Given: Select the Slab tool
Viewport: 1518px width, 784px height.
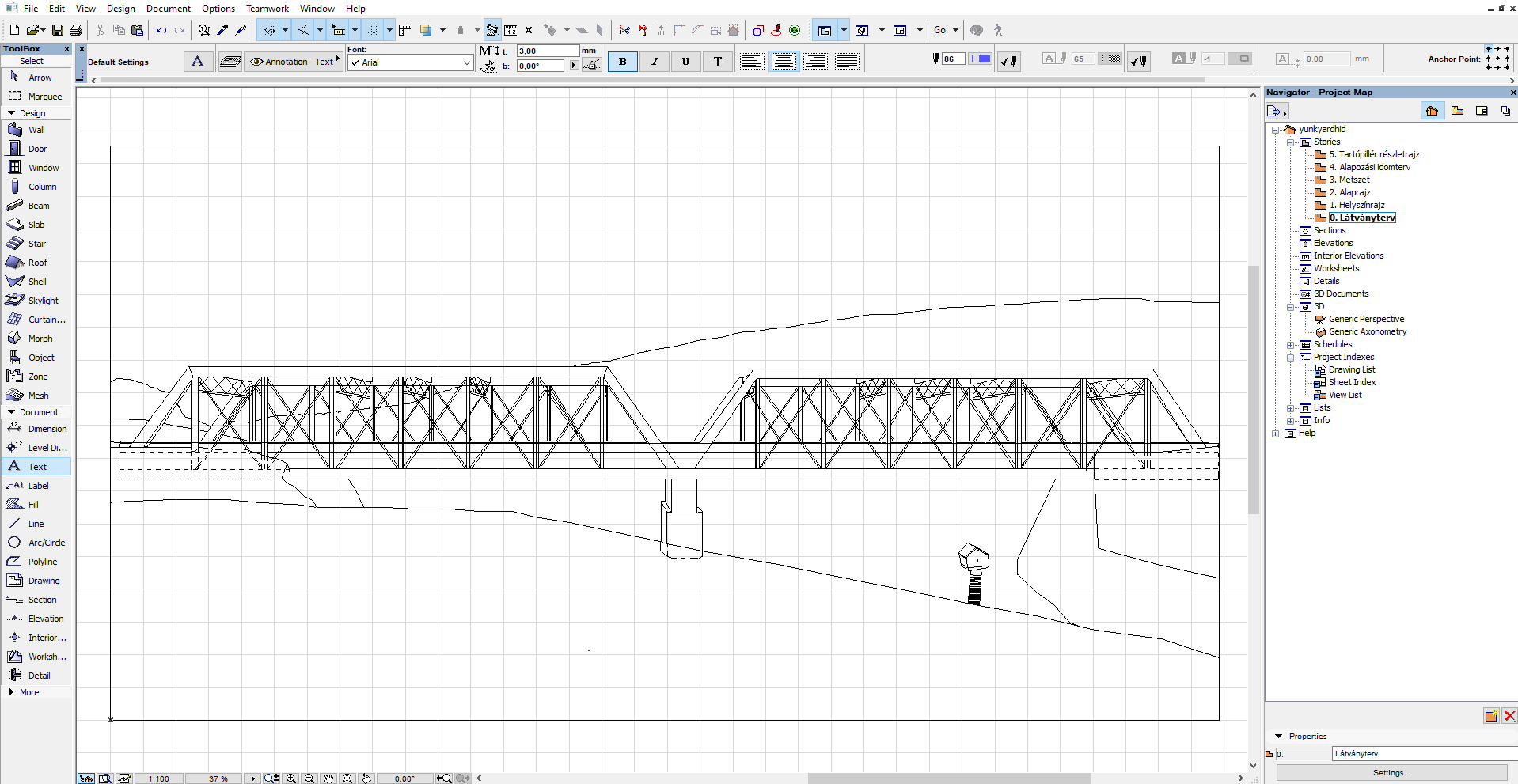Looking at the screenshot, I should (36, 225).
